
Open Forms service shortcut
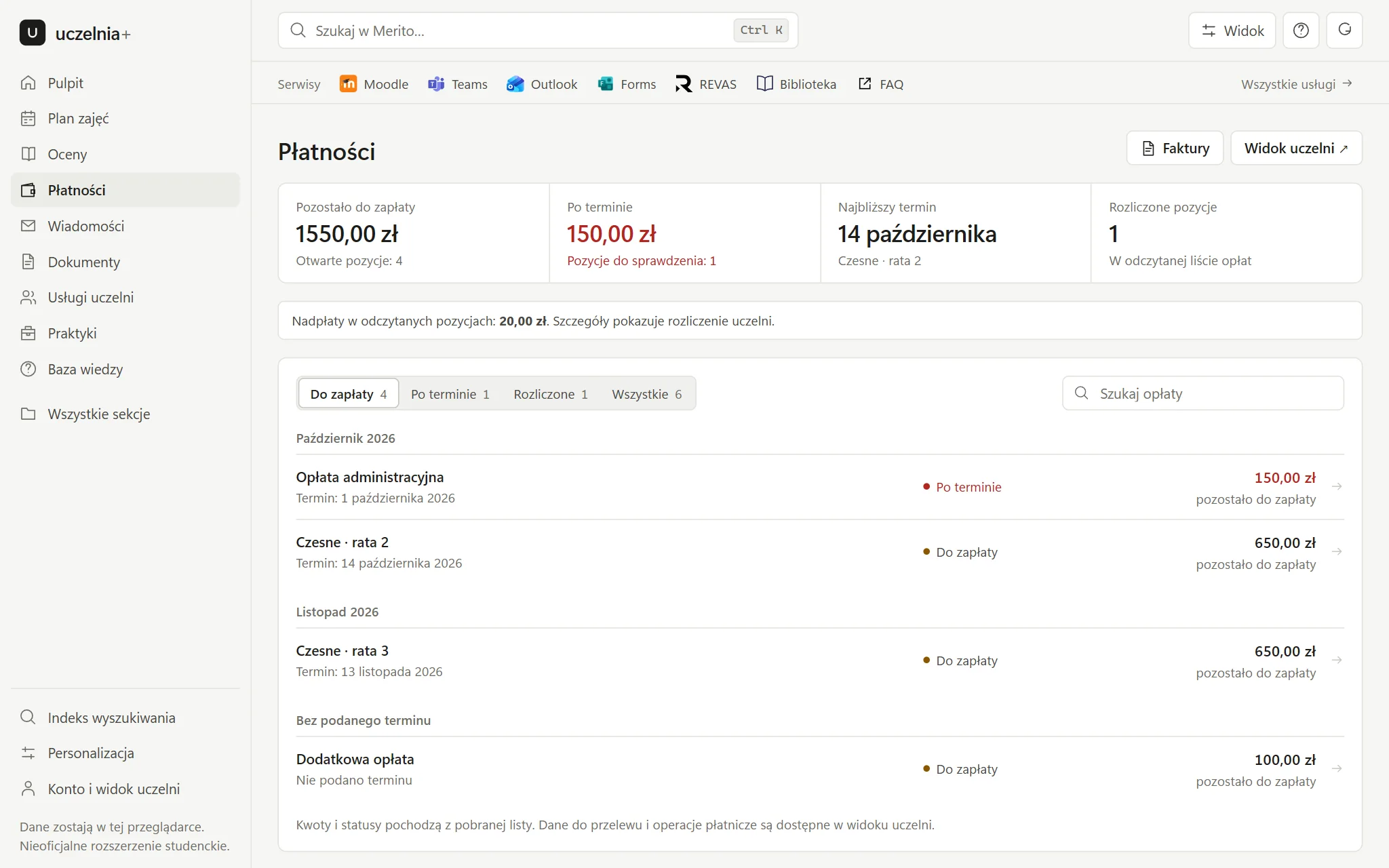[x=627, y=84]
